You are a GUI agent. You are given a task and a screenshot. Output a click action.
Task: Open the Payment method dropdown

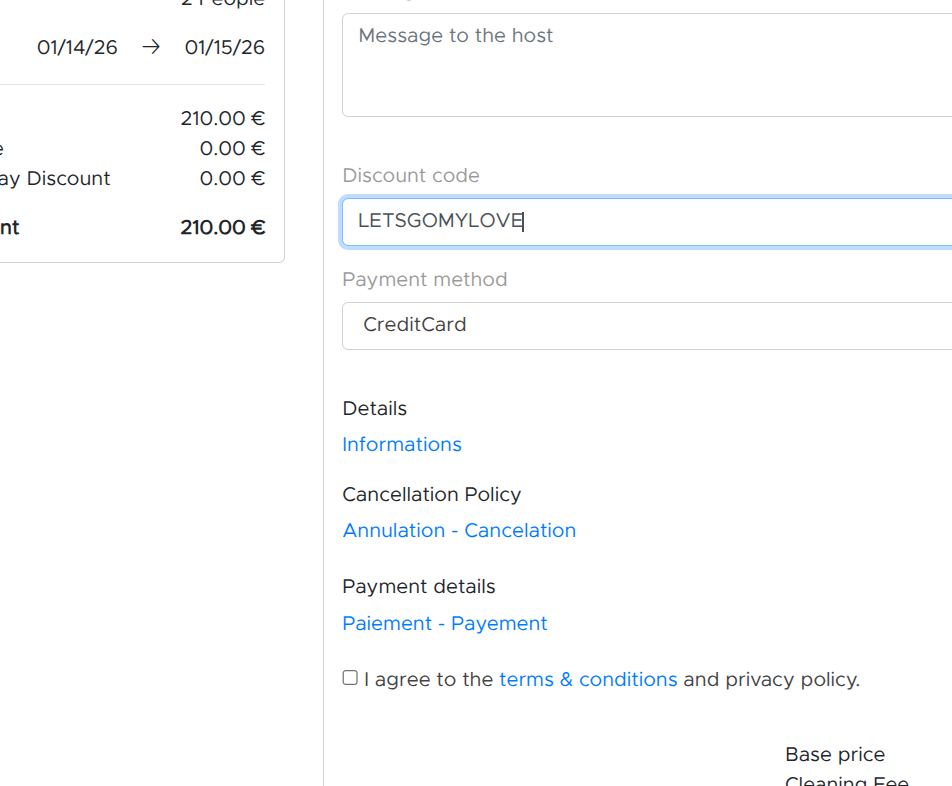pyautogui.click(x=646, y=325)
